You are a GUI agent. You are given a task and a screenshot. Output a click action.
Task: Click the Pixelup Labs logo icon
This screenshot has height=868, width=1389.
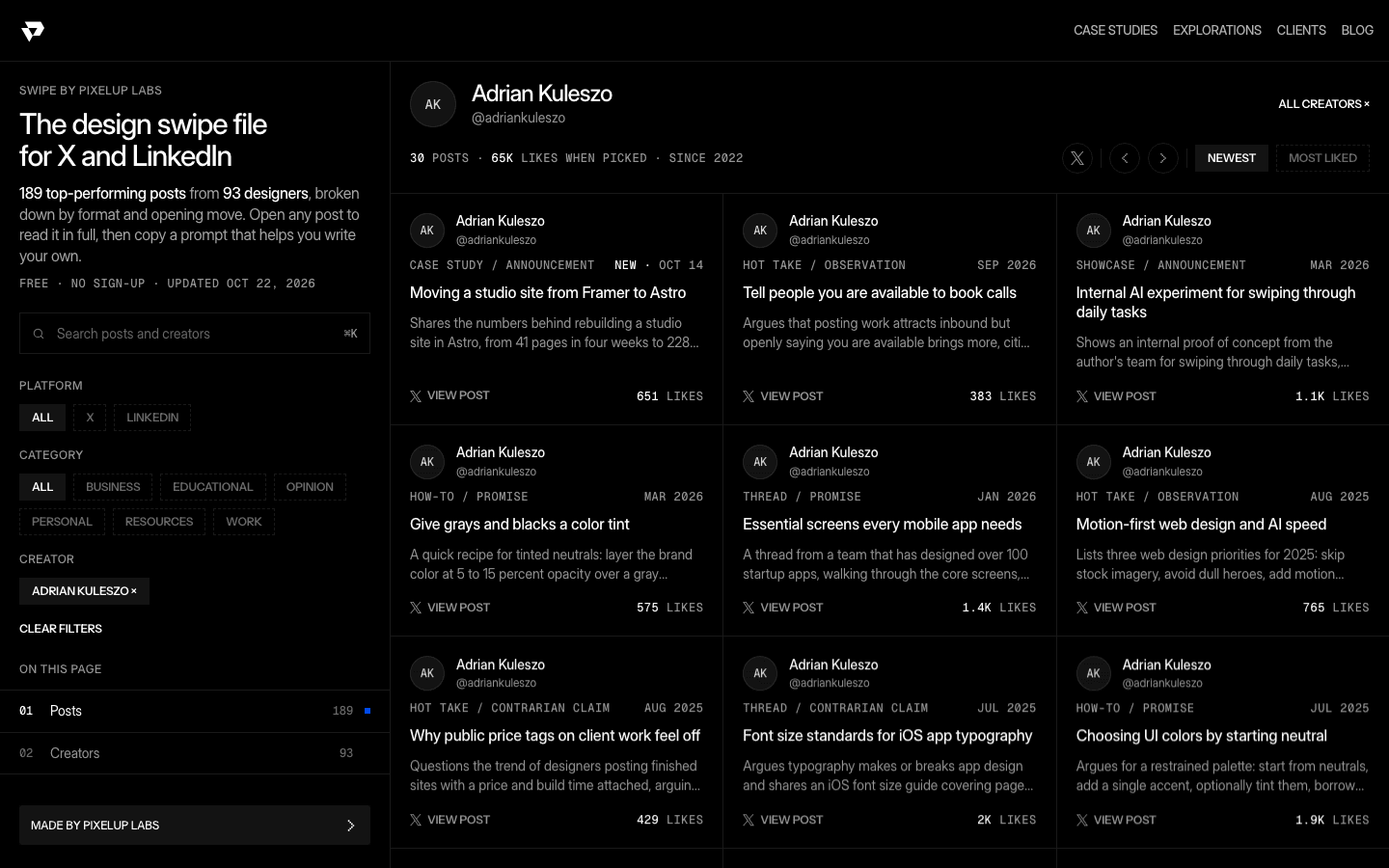coord(33,32)
